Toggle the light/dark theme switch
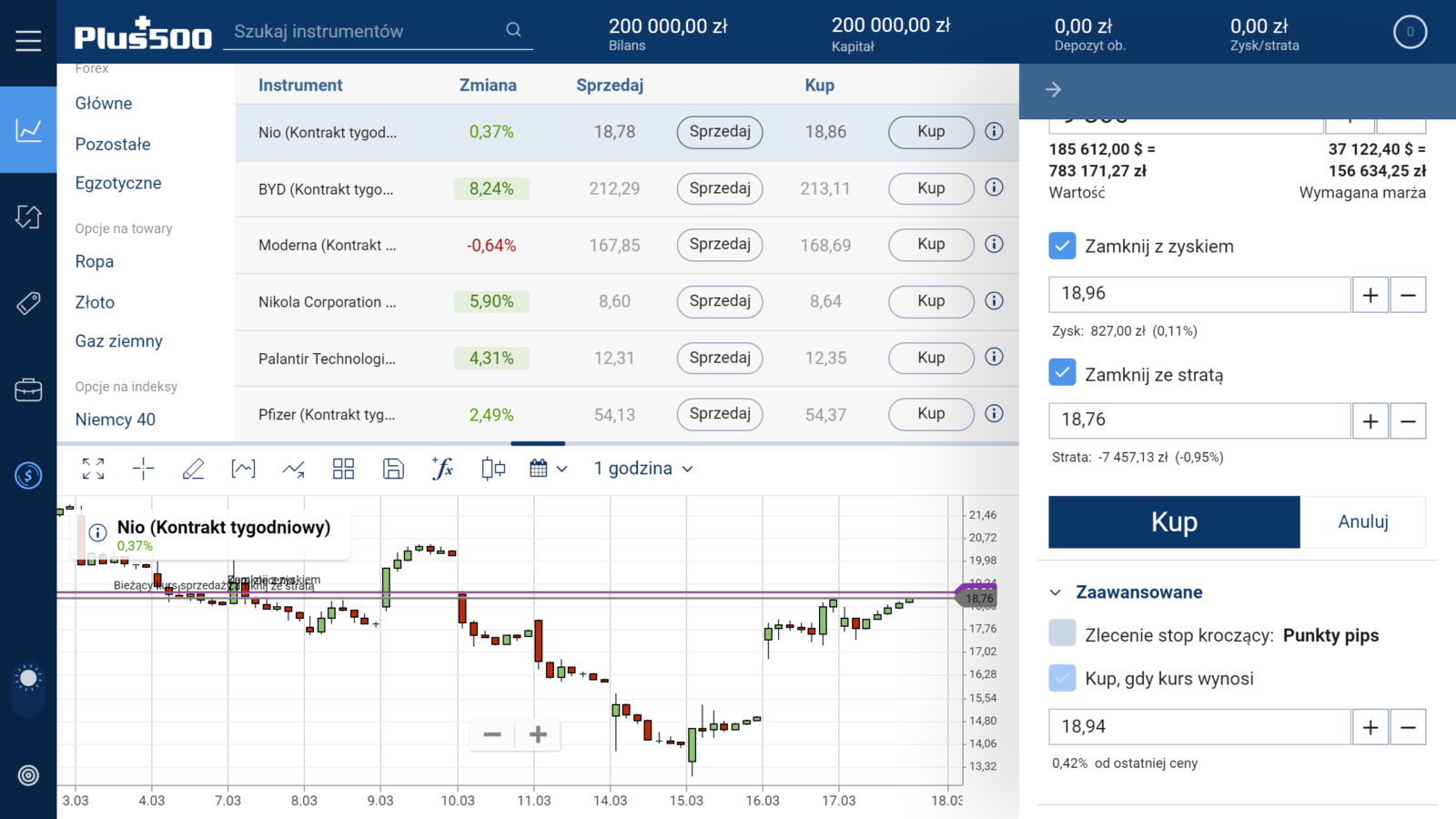 coord(28,690)
